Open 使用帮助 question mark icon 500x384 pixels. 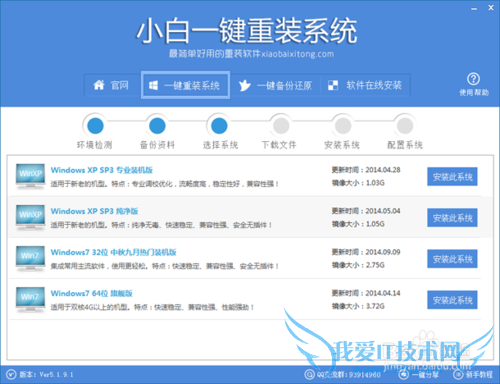click(x=473, y=79)
